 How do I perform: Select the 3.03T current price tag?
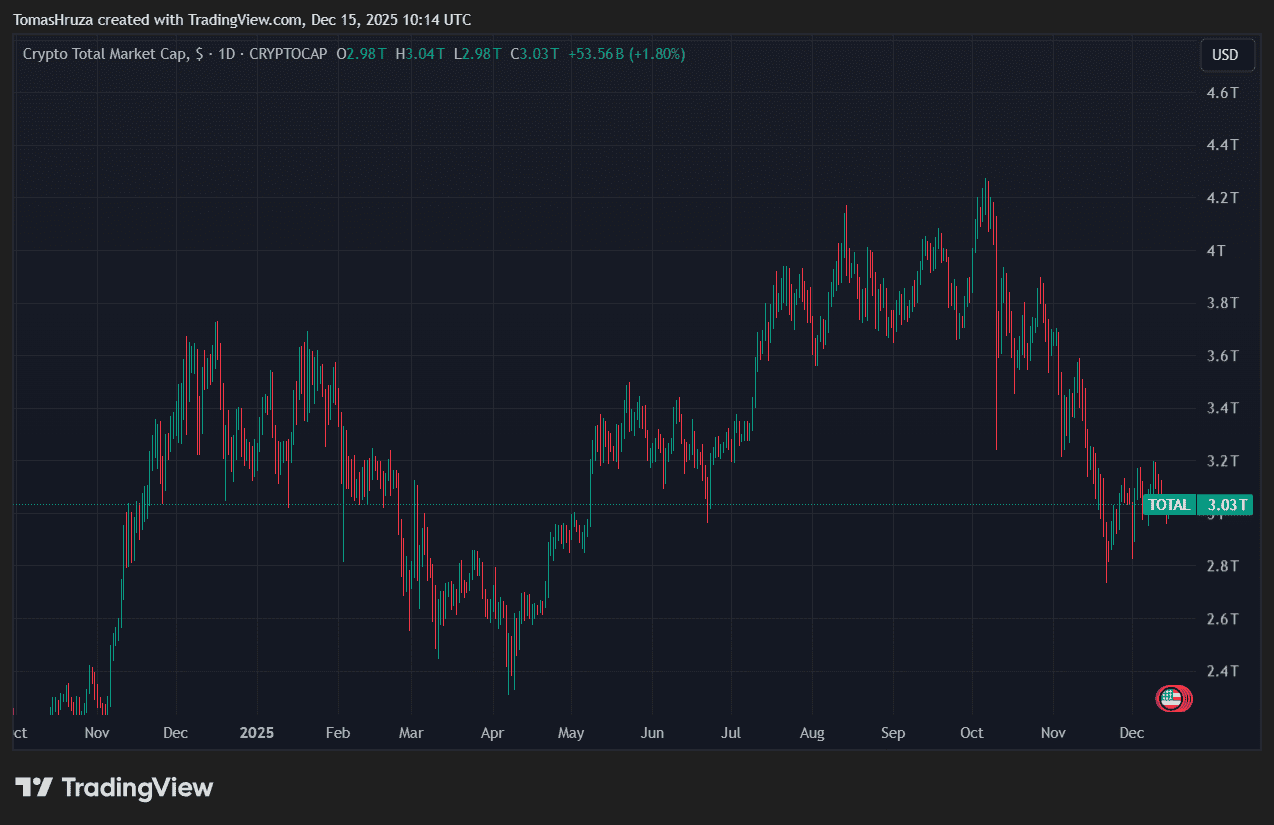1227,505
